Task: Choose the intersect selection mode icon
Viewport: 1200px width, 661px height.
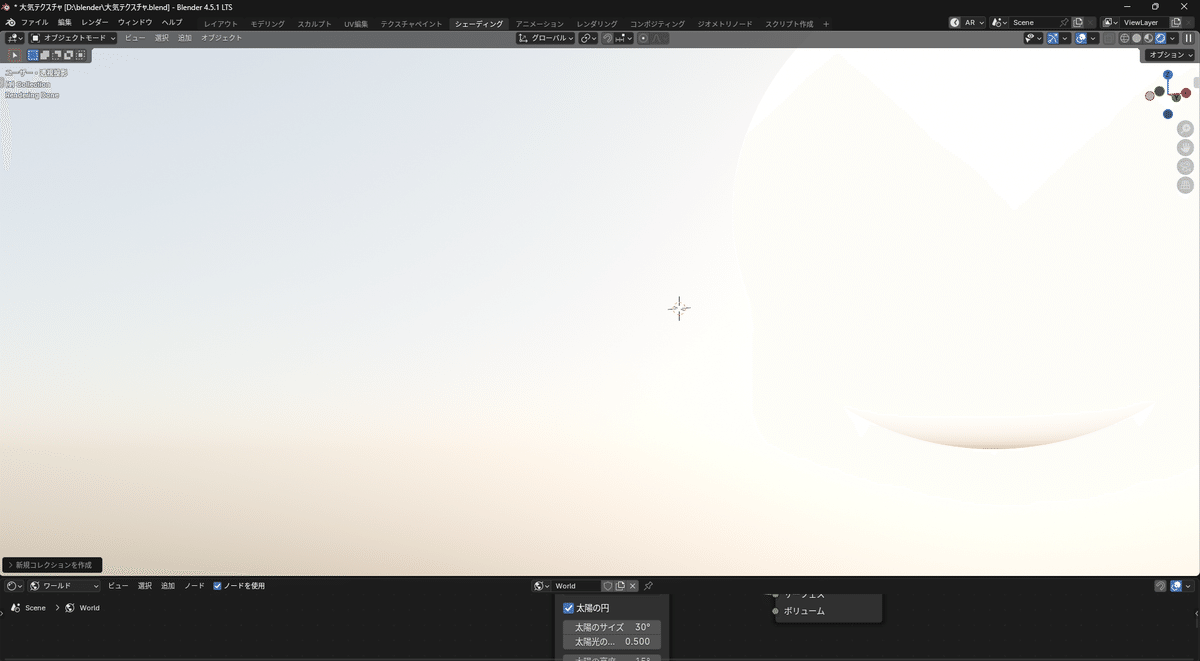Action: tap(81, 55)
